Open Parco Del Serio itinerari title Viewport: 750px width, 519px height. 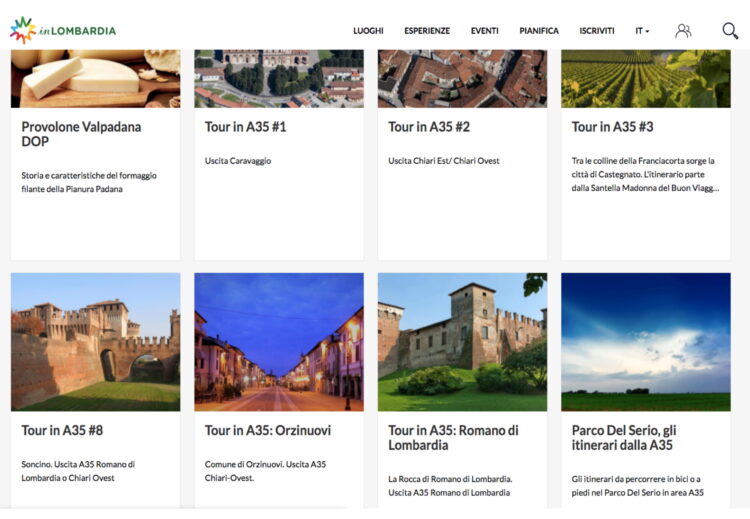(624, 438)
